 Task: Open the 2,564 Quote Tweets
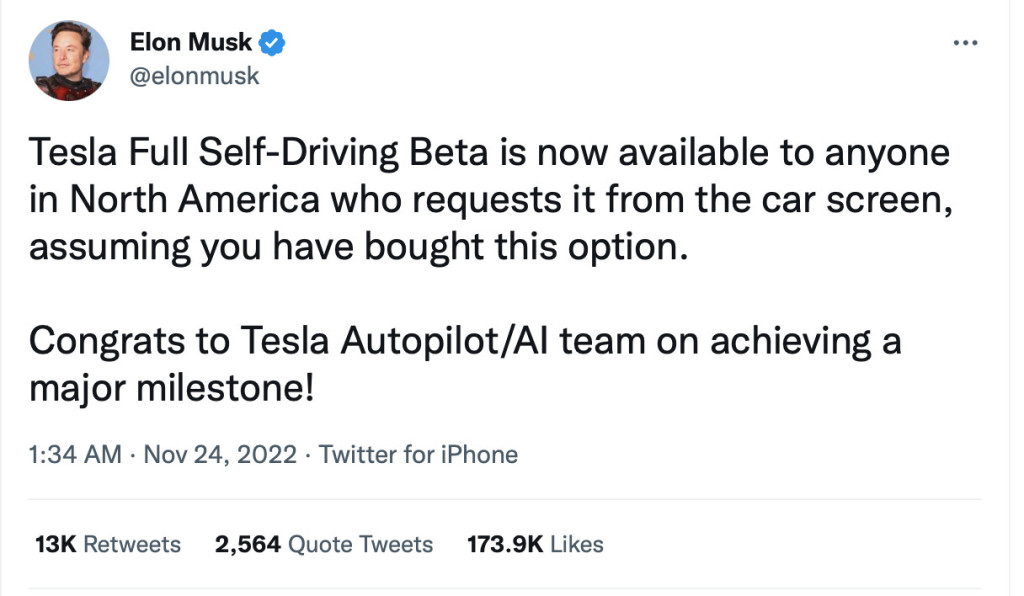[325, 544]
